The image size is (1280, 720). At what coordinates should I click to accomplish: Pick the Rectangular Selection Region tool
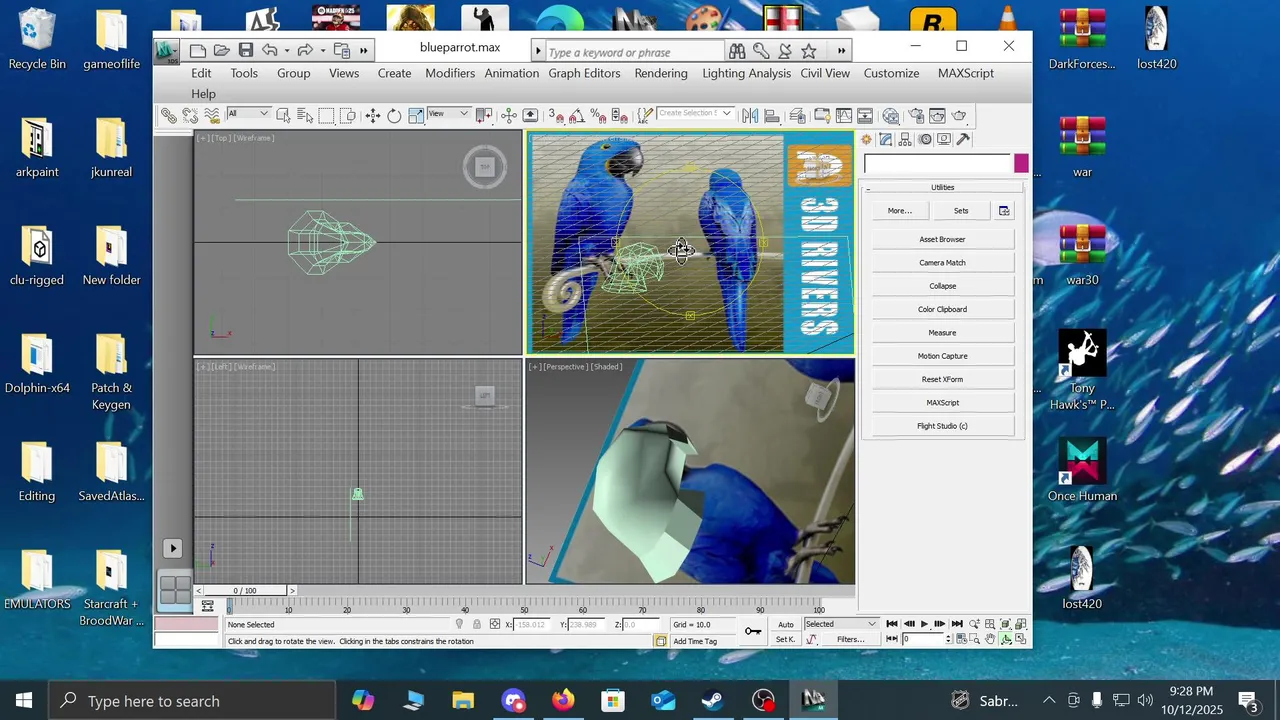click(326, 115)
